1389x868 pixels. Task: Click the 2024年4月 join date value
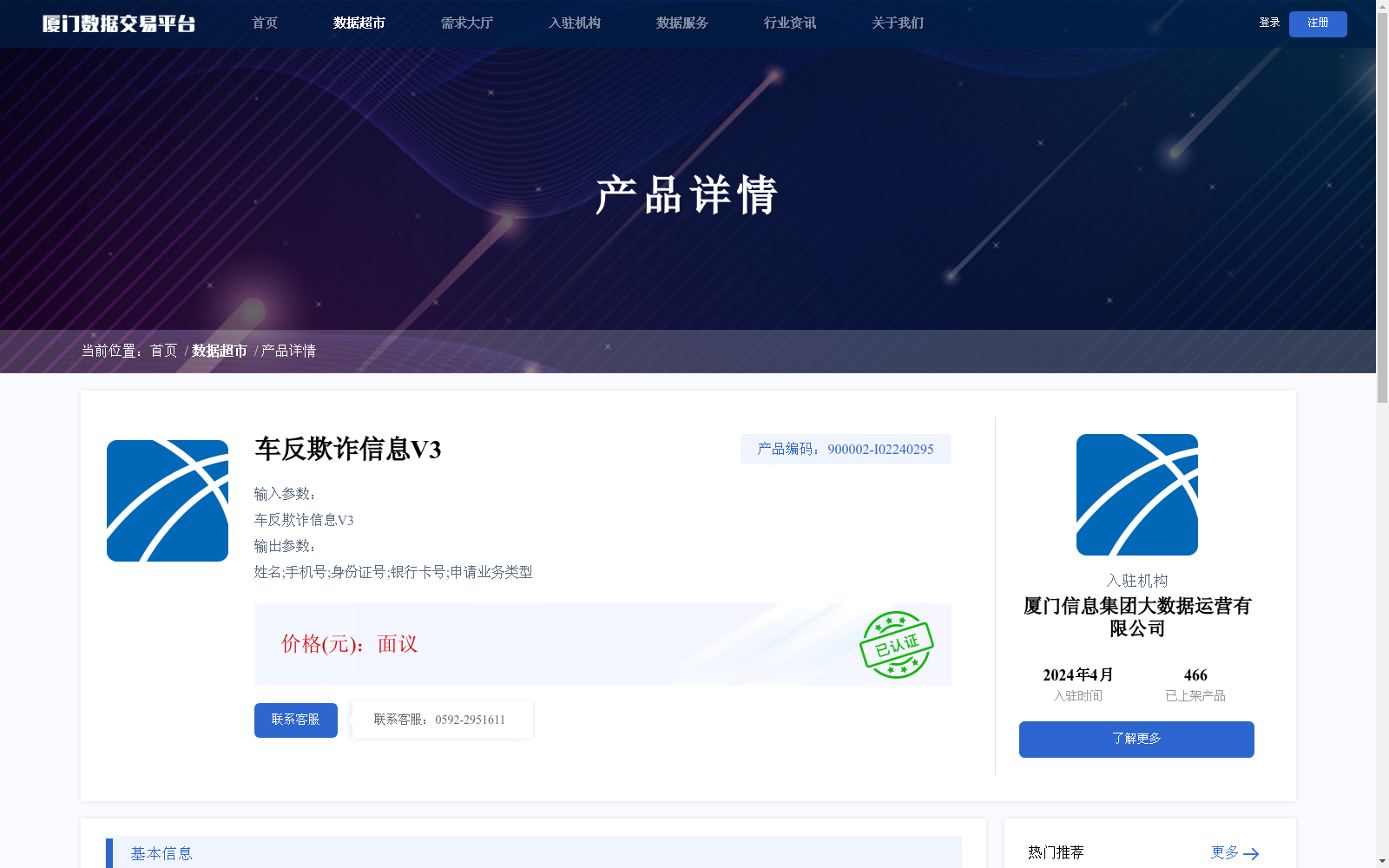pyautogui.click(x=1078, y=675)
